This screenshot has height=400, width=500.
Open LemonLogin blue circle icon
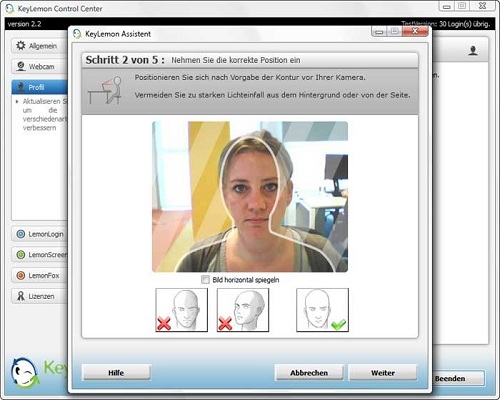coord(21,234)
